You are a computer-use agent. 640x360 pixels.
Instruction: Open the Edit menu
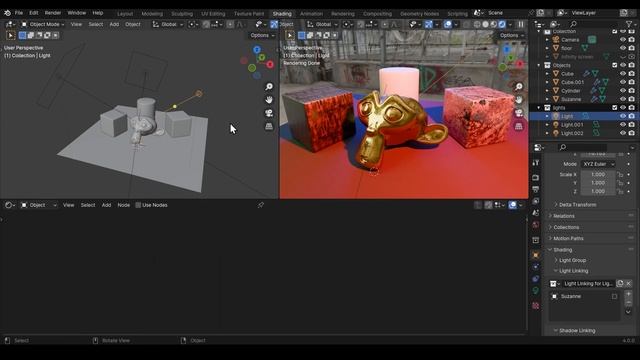click(33, 13)
